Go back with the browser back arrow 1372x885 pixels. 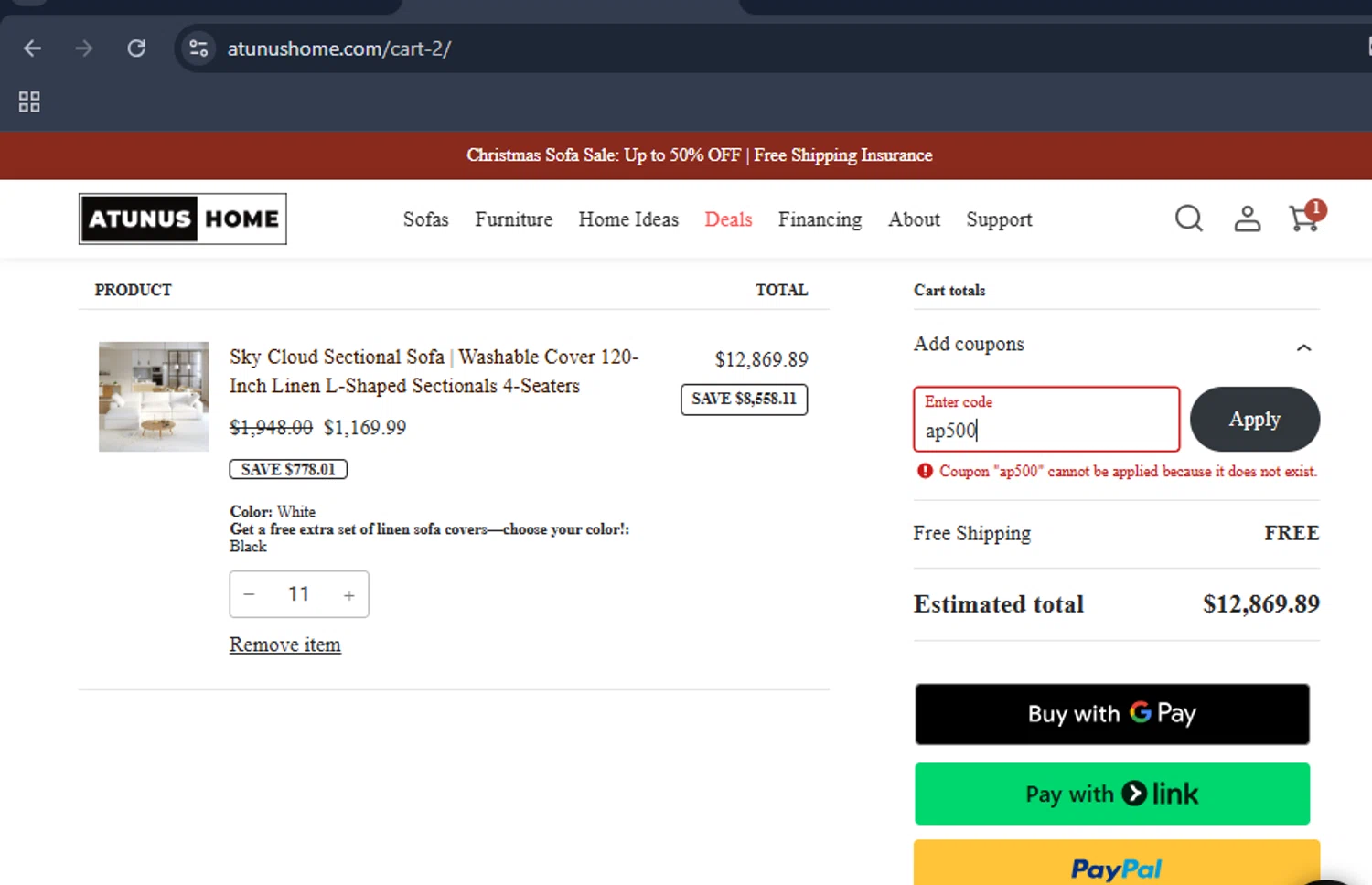33,48
